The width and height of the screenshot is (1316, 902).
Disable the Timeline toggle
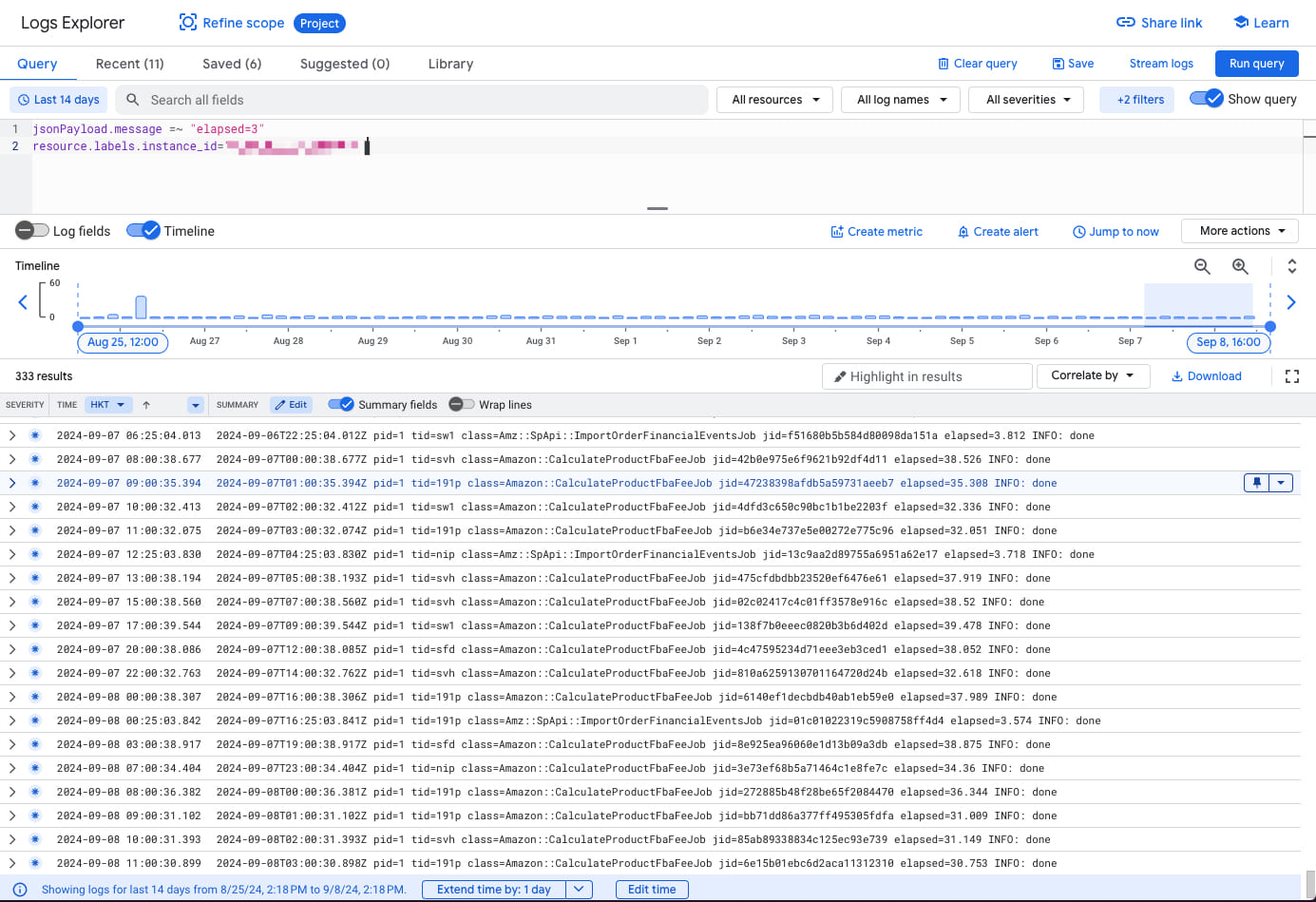(143, 231)
